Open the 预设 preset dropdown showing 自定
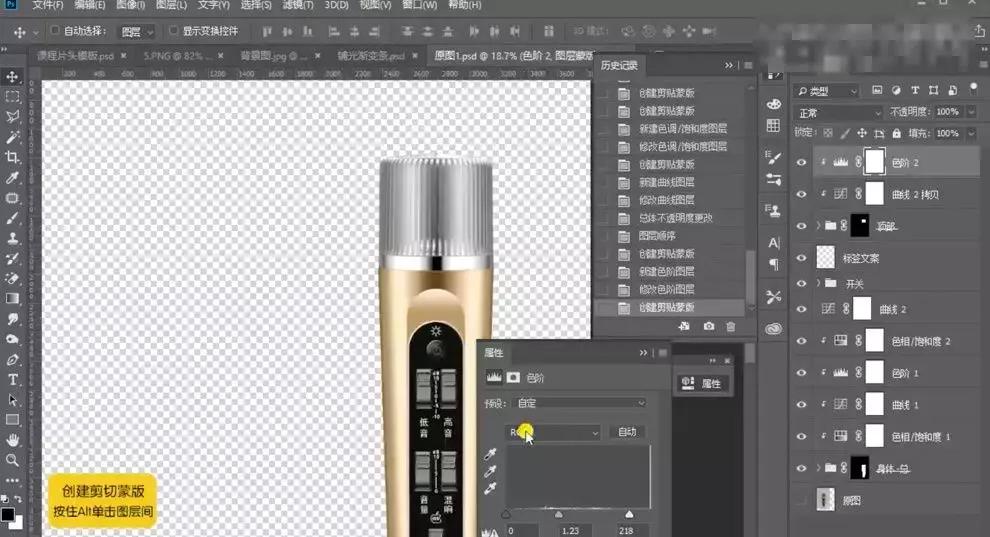Viewport: 990px width, 537px height. (580, 403)
